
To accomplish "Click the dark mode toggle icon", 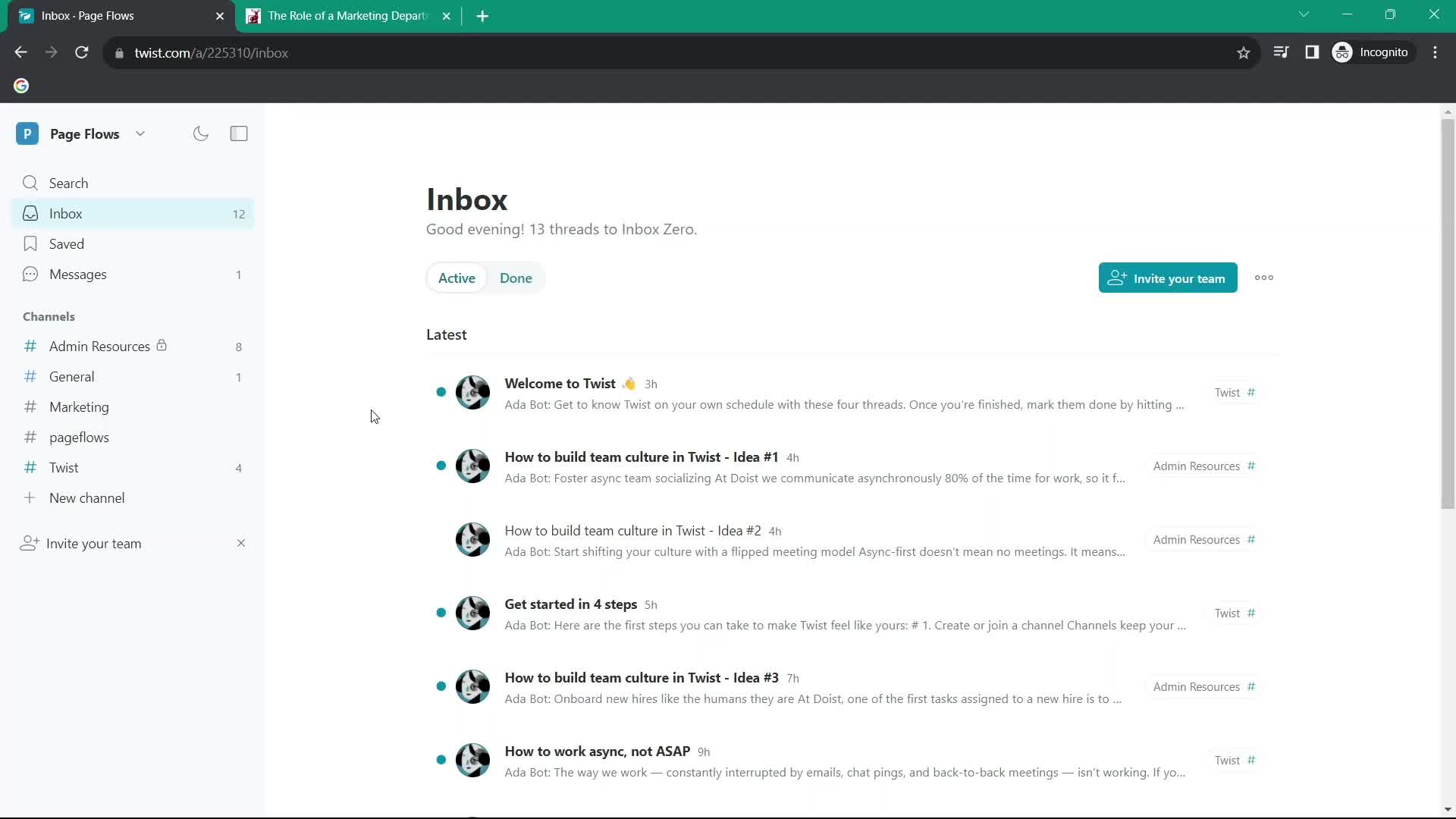I will [x=201, y=134].
